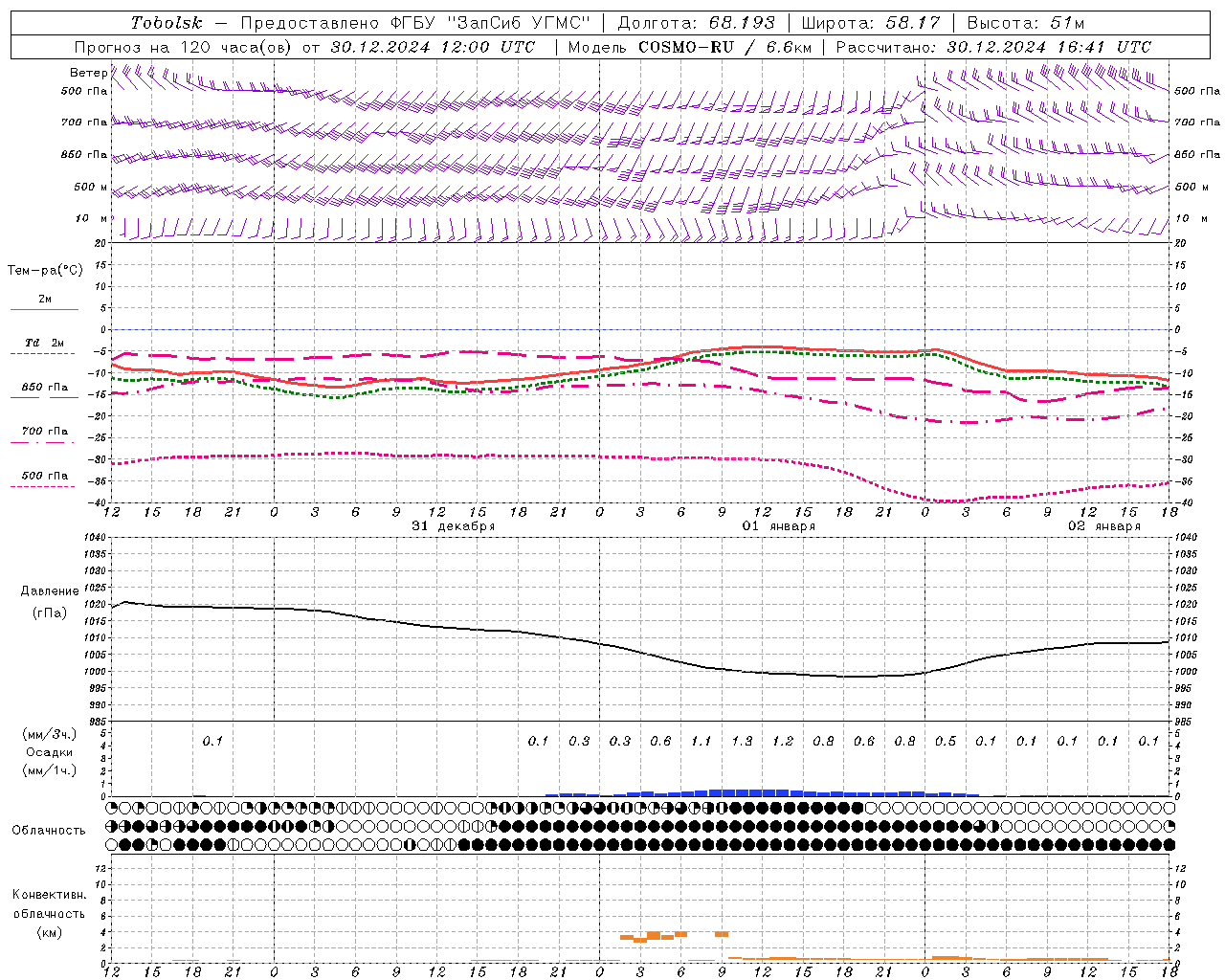Click the (км) unit label
Image resolution: width=1225 pixels, height=980 pixels.
(49, 932)
